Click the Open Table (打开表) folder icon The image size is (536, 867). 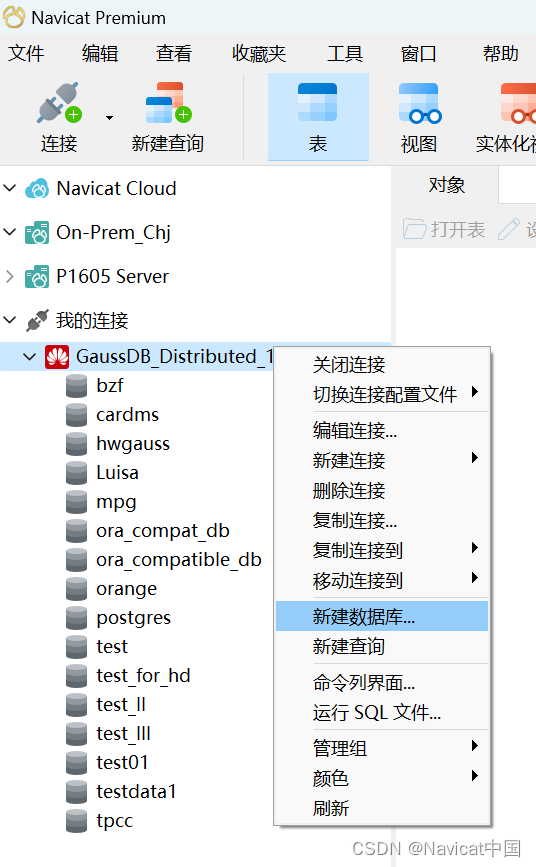[x=414, y=228]
